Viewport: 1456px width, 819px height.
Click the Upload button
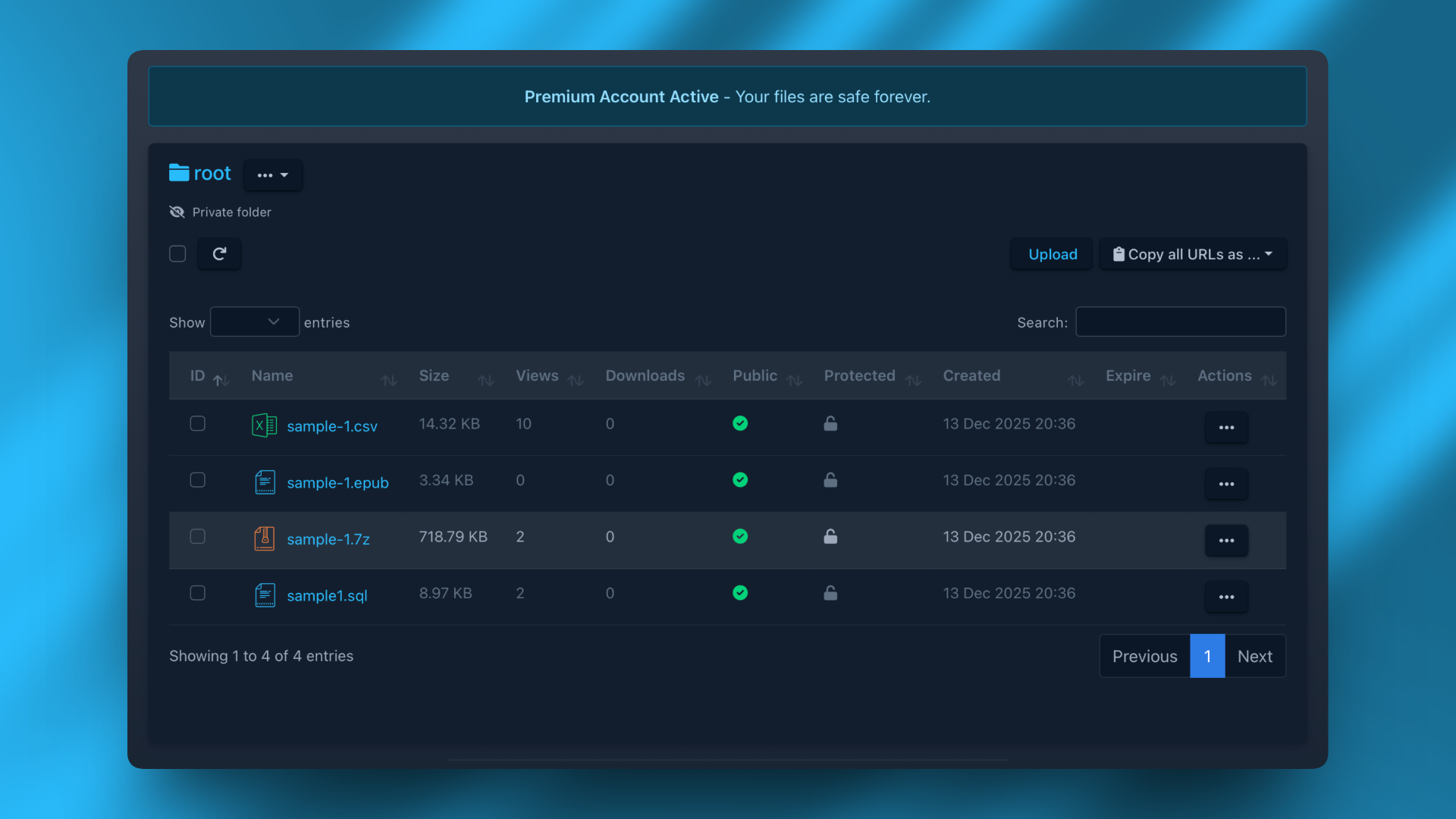(1051, 254)
